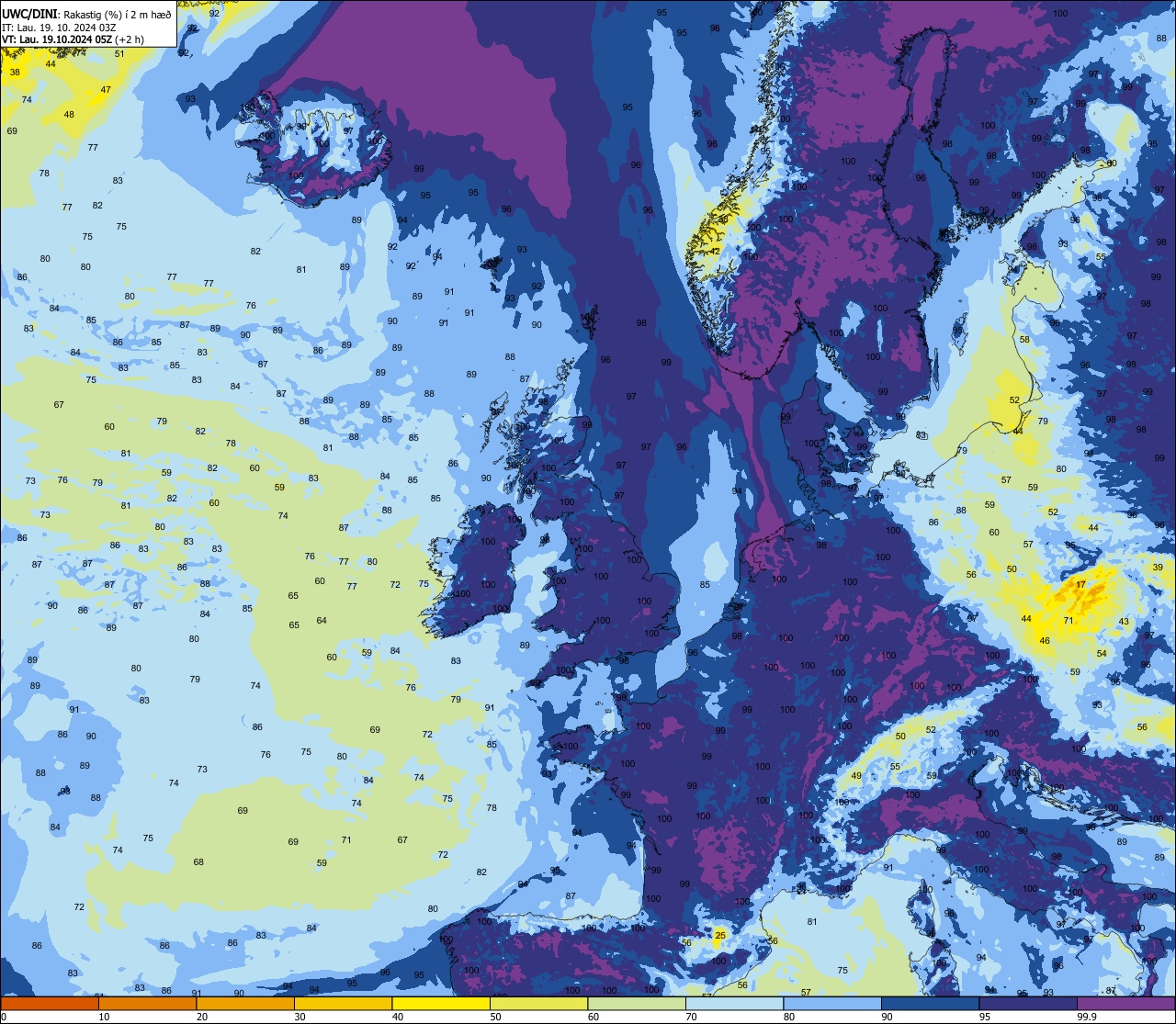
Task: Click the '50' tick label on the legend
Action: [x=495, y=1017]
